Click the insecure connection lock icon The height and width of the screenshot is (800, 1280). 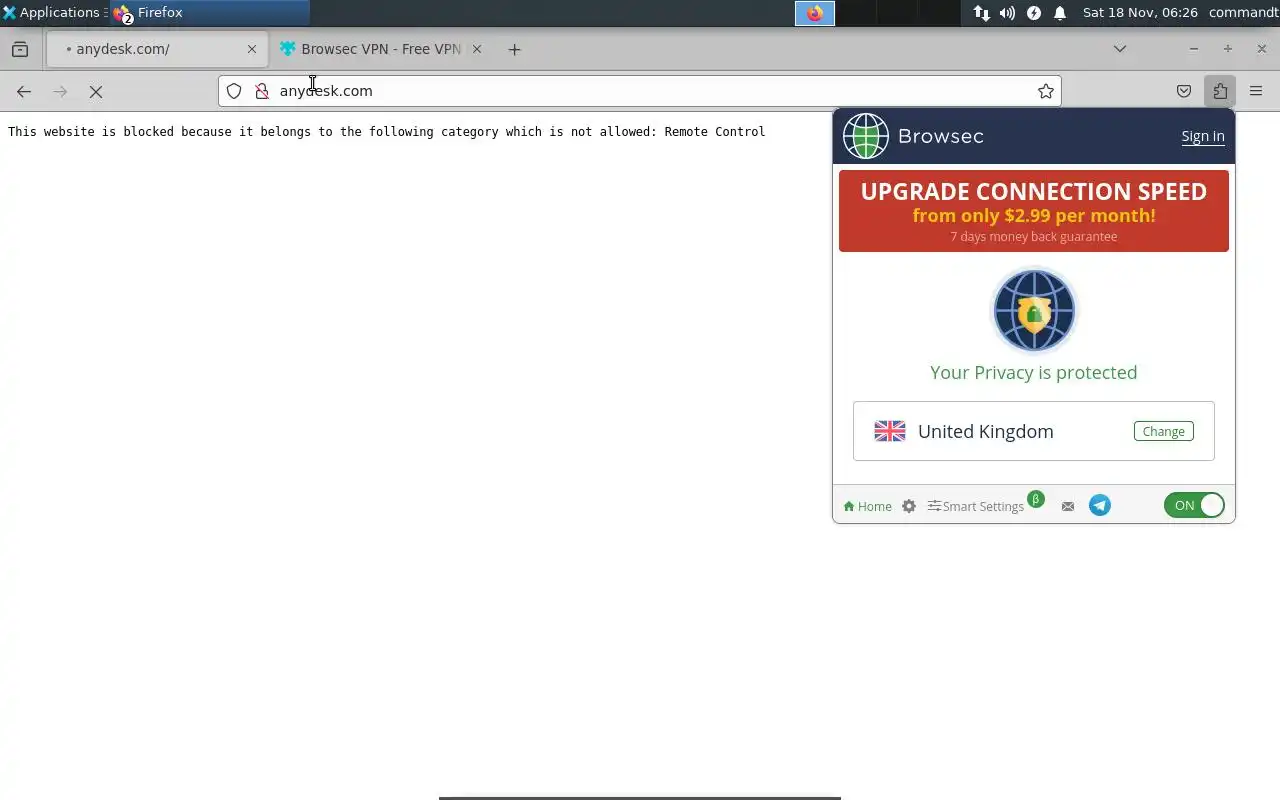(262, 91)
